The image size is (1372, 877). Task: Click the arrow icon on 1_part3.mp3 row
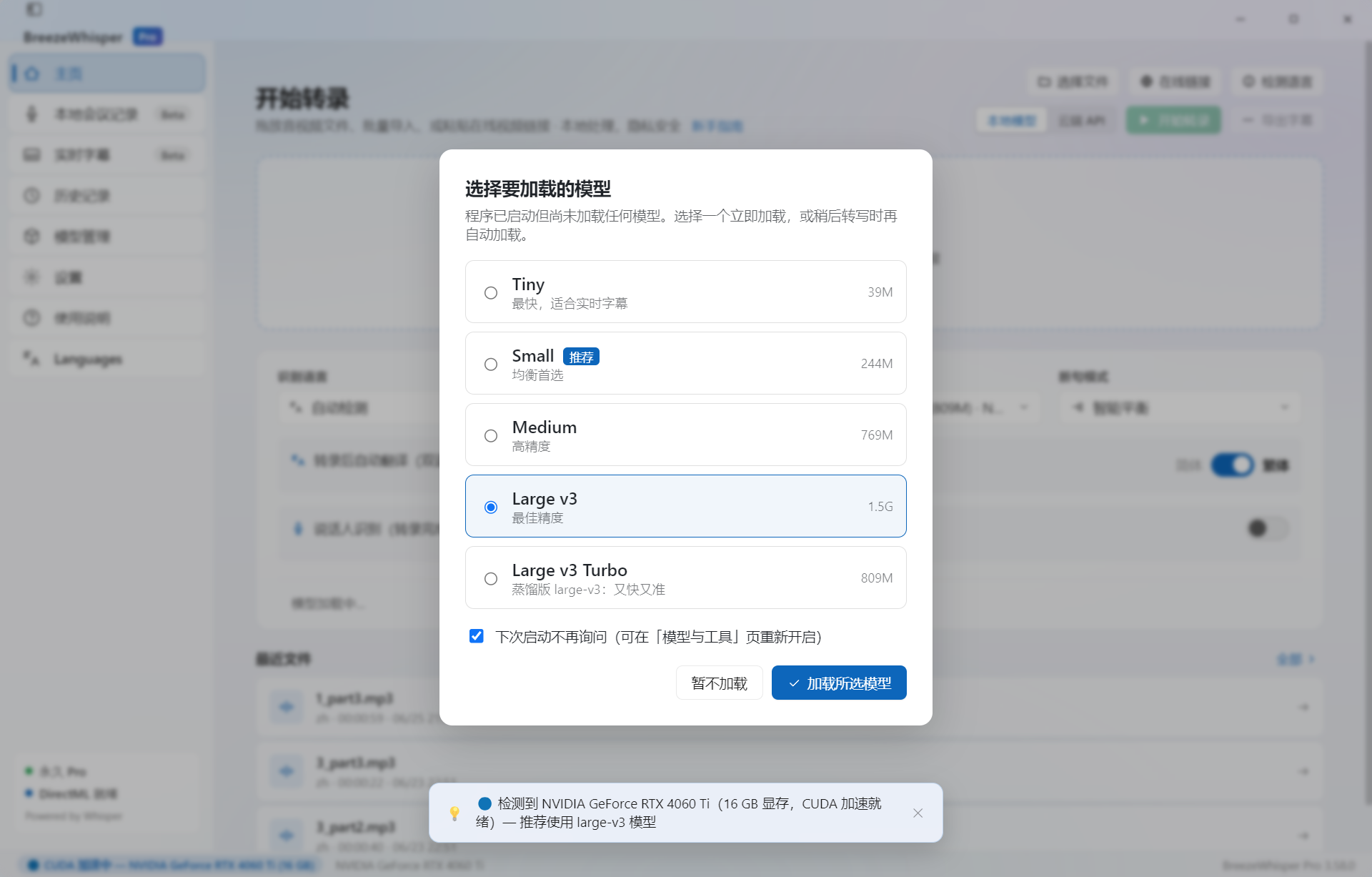click(1304, 707)
